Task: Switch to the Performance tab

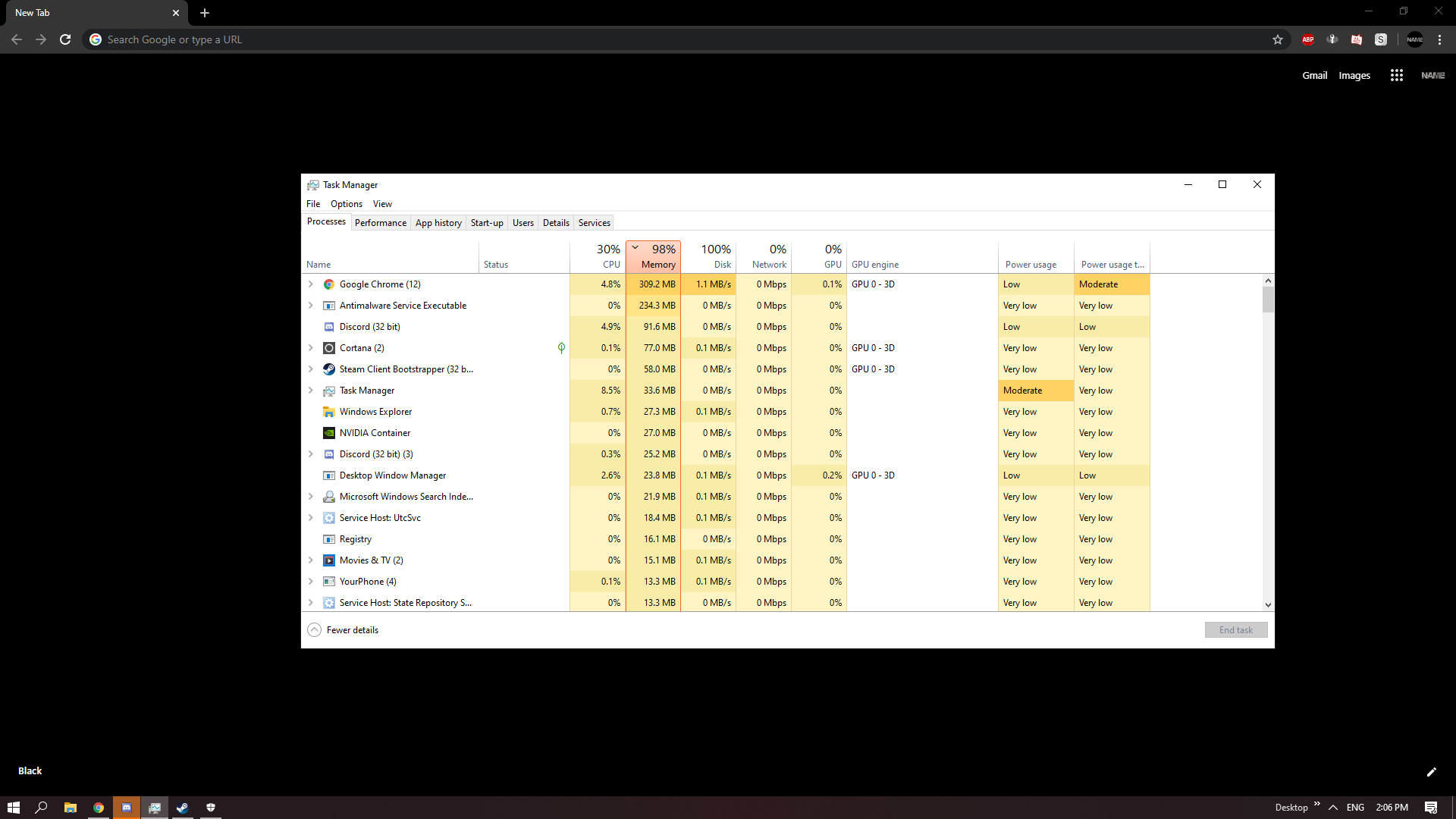Action: click(380, 222)
